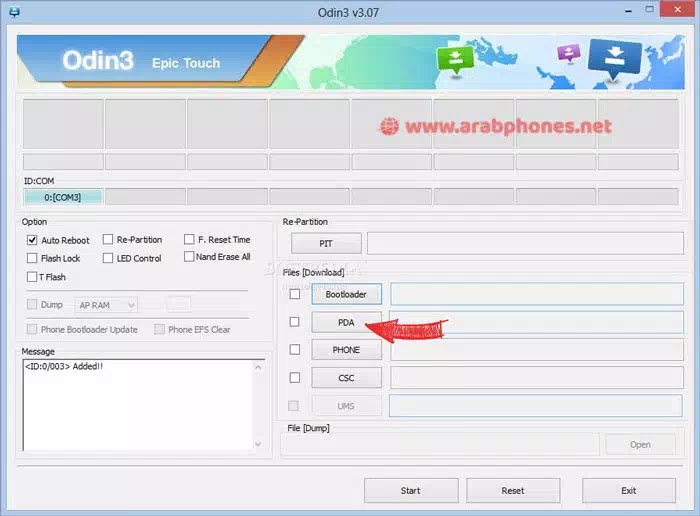Screen dimensions: 700x516
Task: Select the 0:[COM3] port box
Action: pos(63,197)
